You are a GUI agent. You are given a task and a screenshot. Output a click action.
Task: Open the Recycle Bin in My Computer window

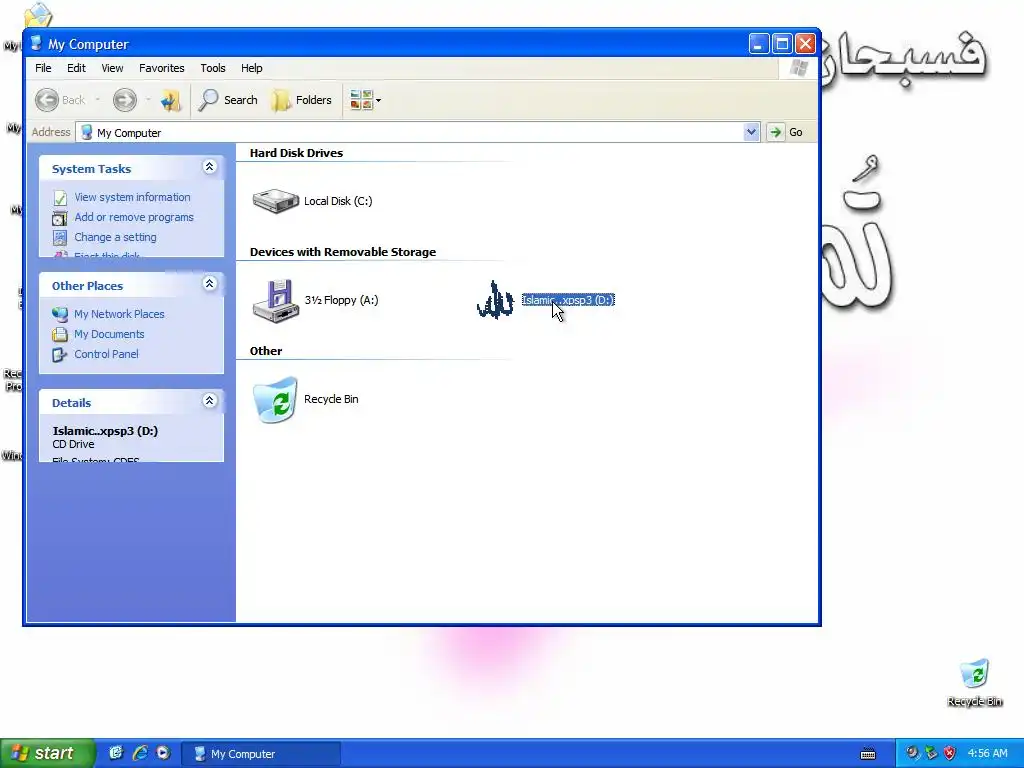click(276, 400)
